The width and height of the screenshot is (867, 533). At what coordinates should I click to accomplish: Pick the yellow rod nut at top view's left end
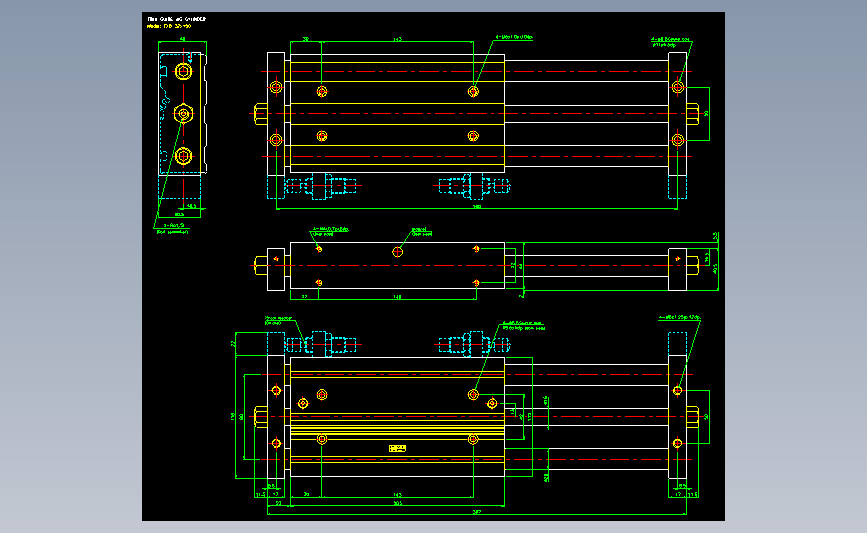[x=261, y=114]
